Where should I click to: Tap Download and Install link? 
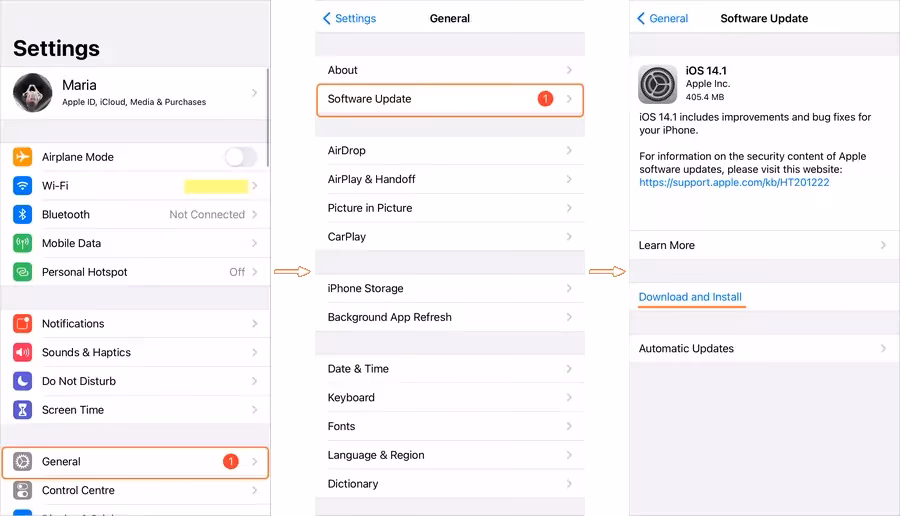click(690, 297)
